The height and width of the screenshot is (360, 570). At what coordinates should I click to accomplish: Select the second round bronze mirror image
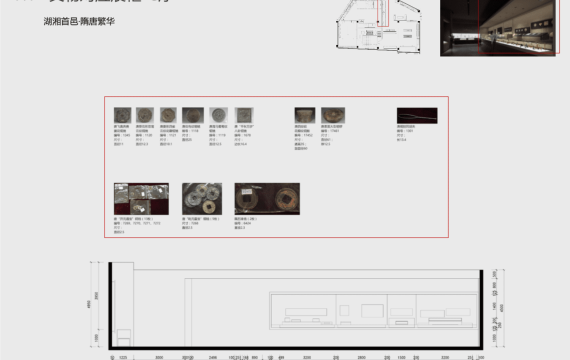coord(145,115)
